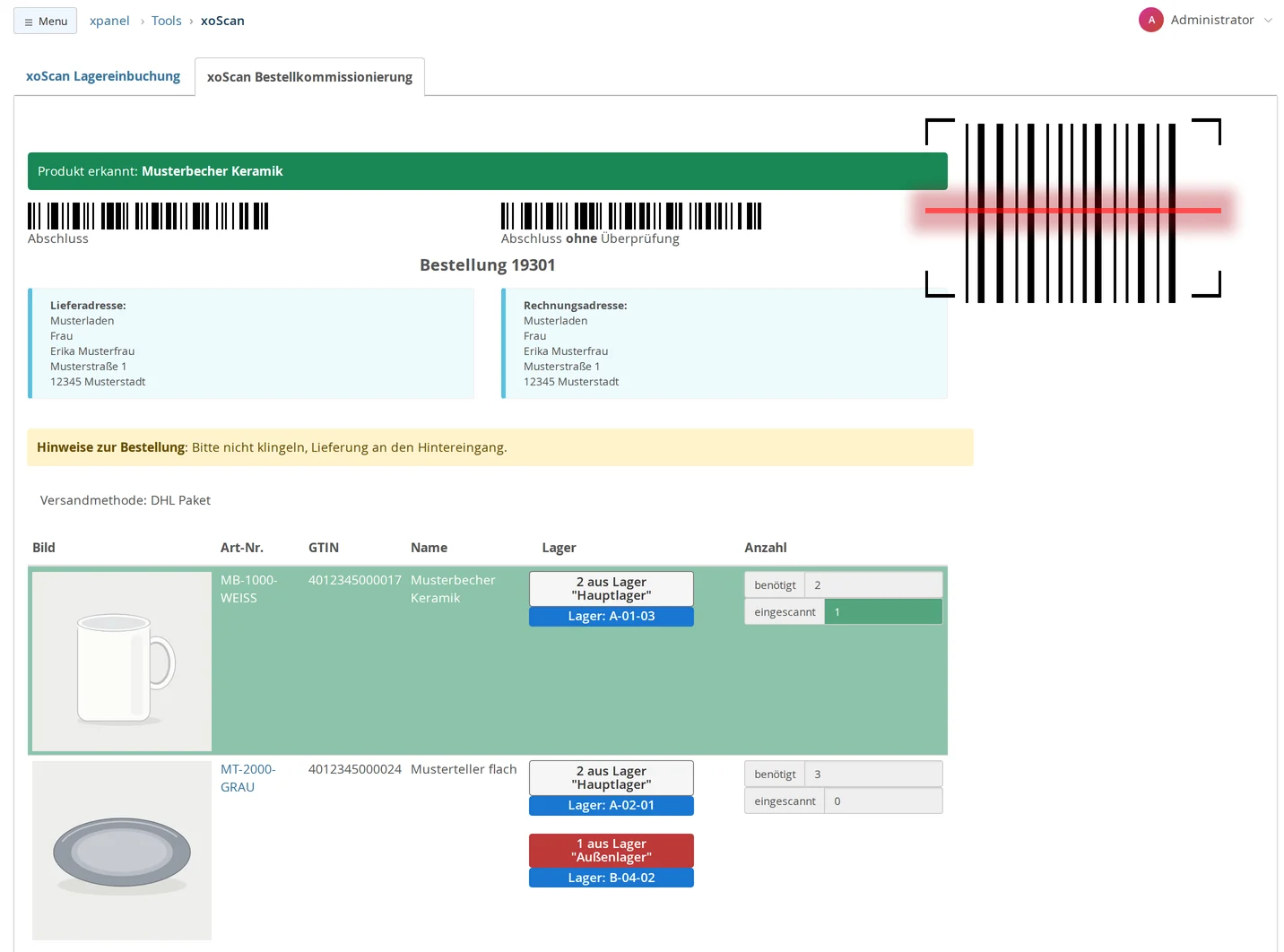
Task: Go to xpanel breadcrumb link
Action: pos(109,21)
